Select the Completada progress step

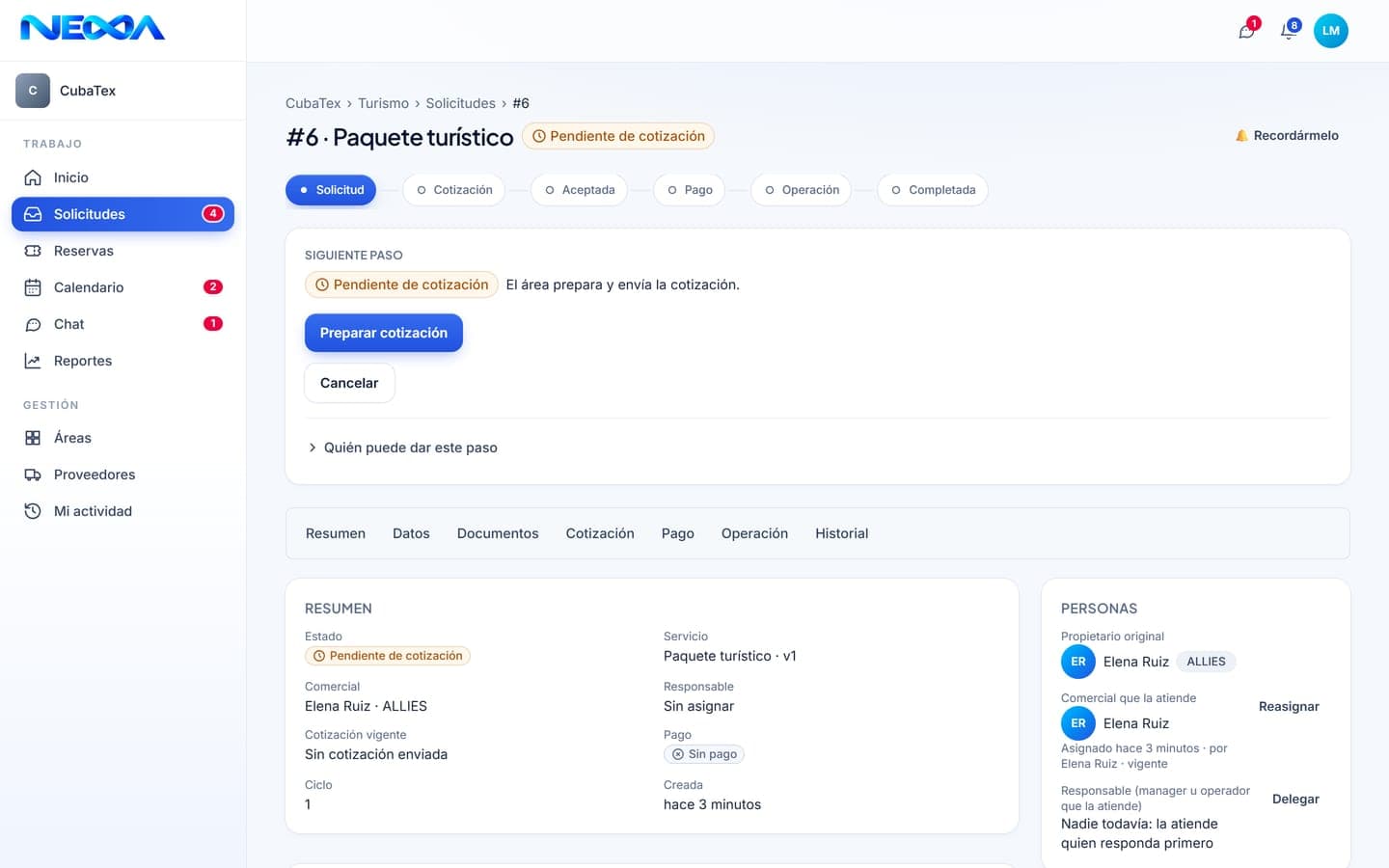point(933,190)
